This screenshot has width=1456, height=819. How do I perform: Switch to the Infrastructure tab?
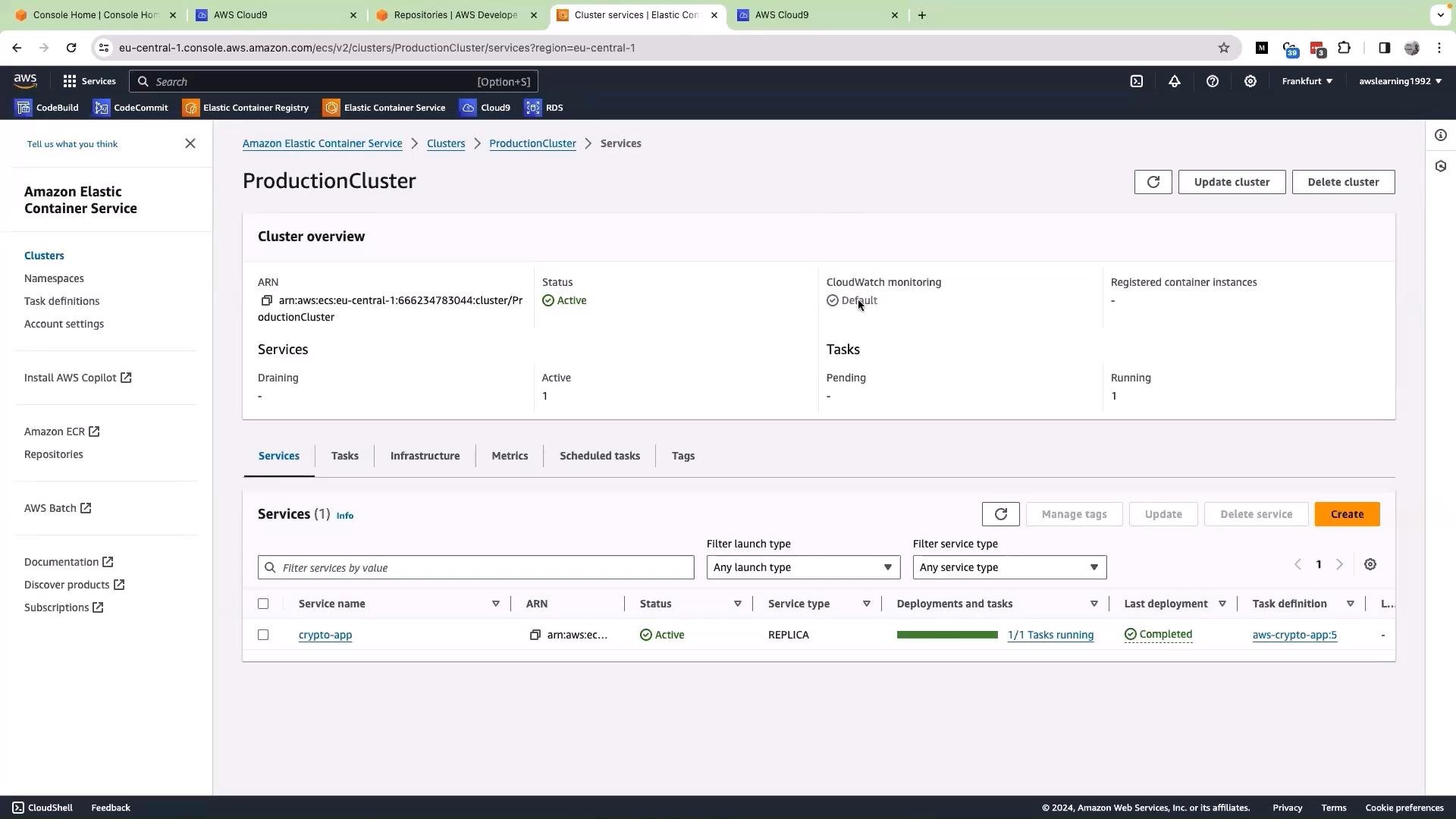pyautogui.click(x=425, y=456)
